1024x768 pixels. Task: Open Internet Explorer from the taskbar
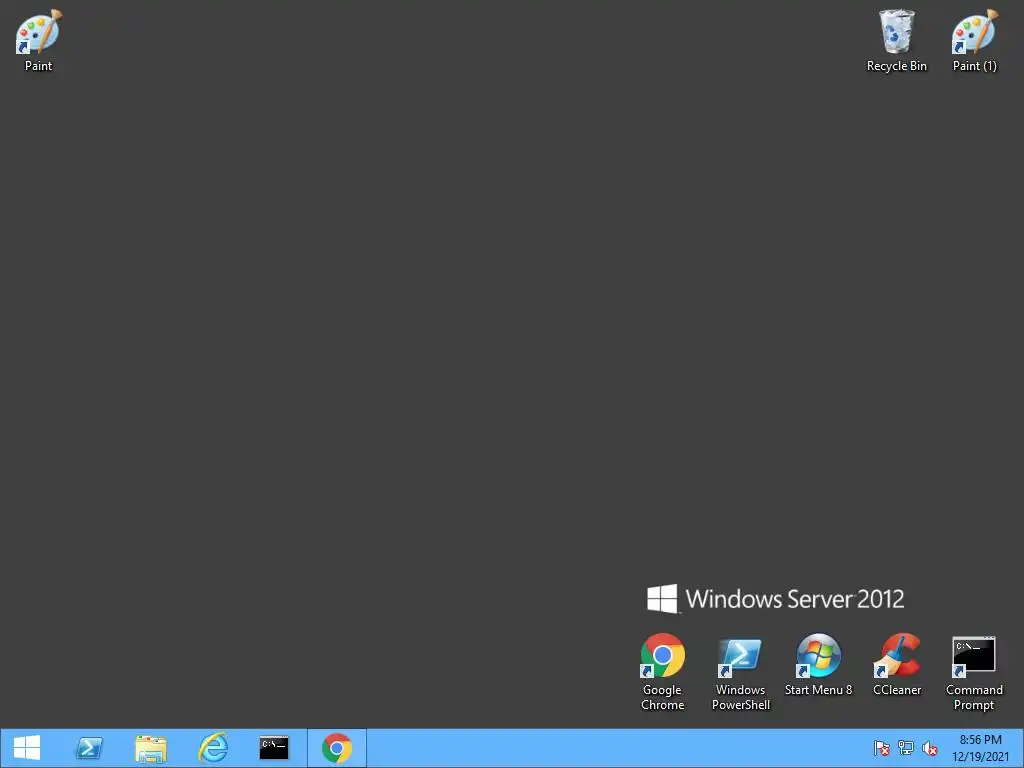[x=213, y=748]
